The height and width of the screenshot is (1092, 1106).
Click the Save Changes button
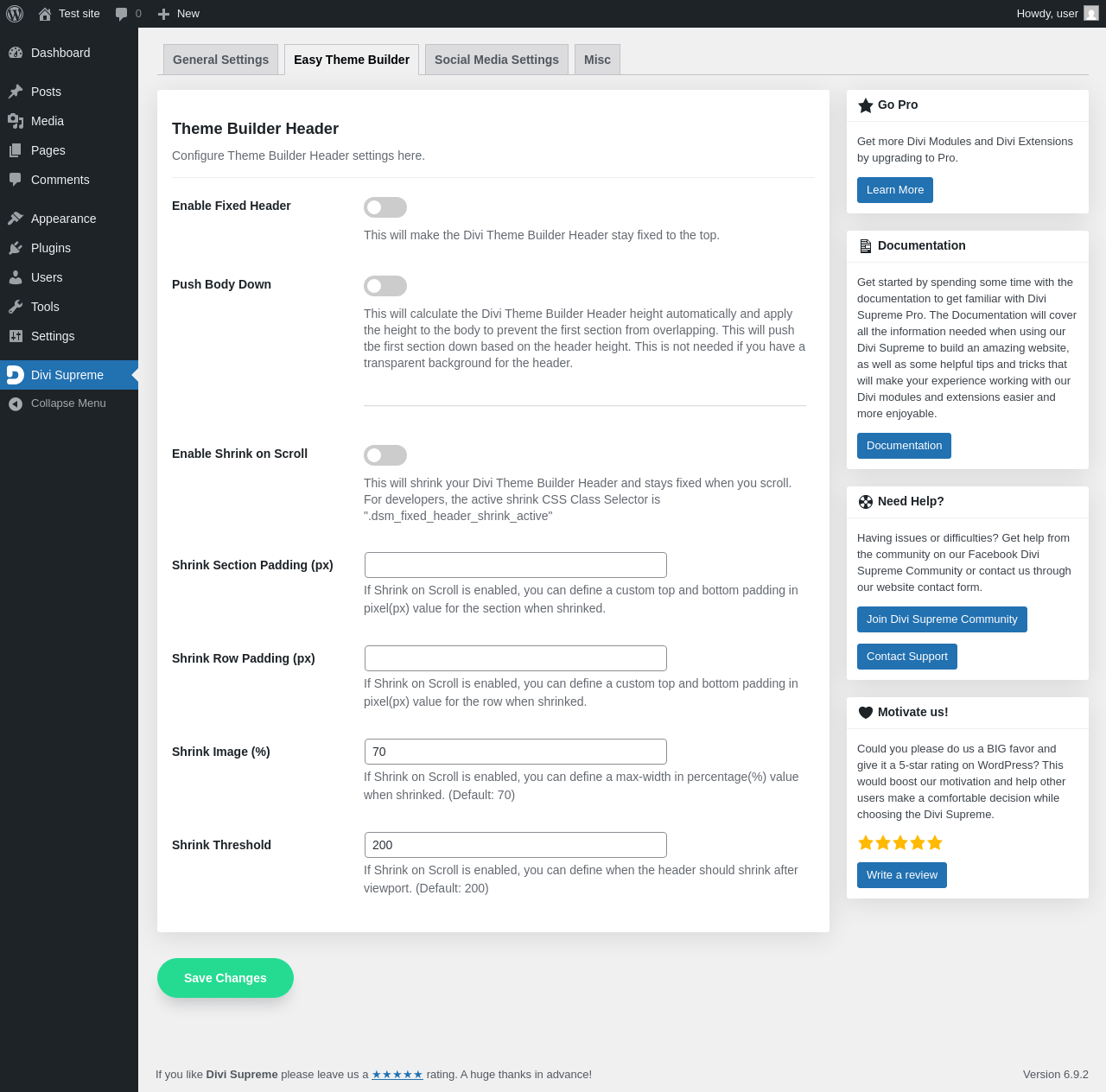(226, 978)
